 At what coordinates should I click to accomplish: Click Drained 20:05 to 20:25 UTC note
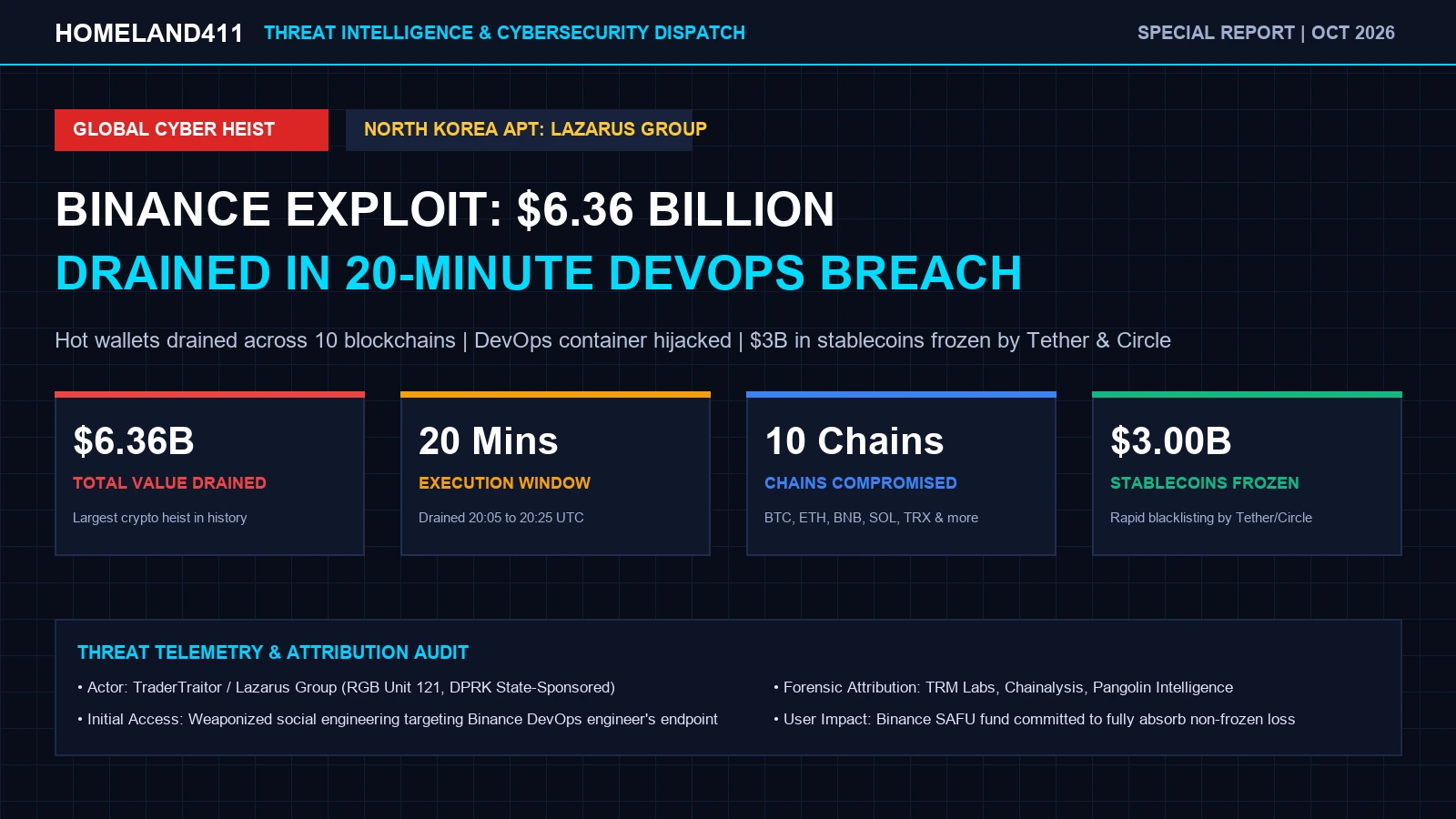coord(501,518)
